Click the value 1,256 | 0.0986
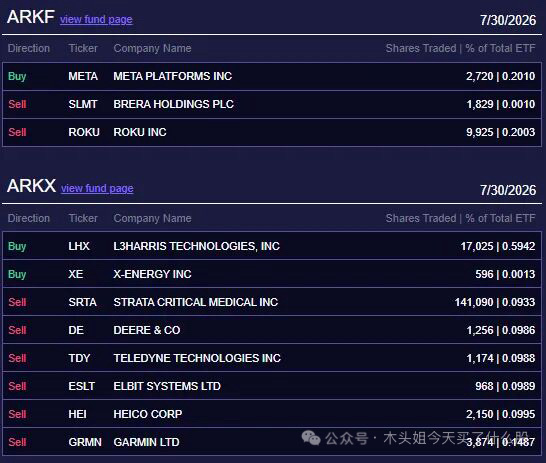The height and width of the screenshot is (463, 546). (x=501, y=330)
